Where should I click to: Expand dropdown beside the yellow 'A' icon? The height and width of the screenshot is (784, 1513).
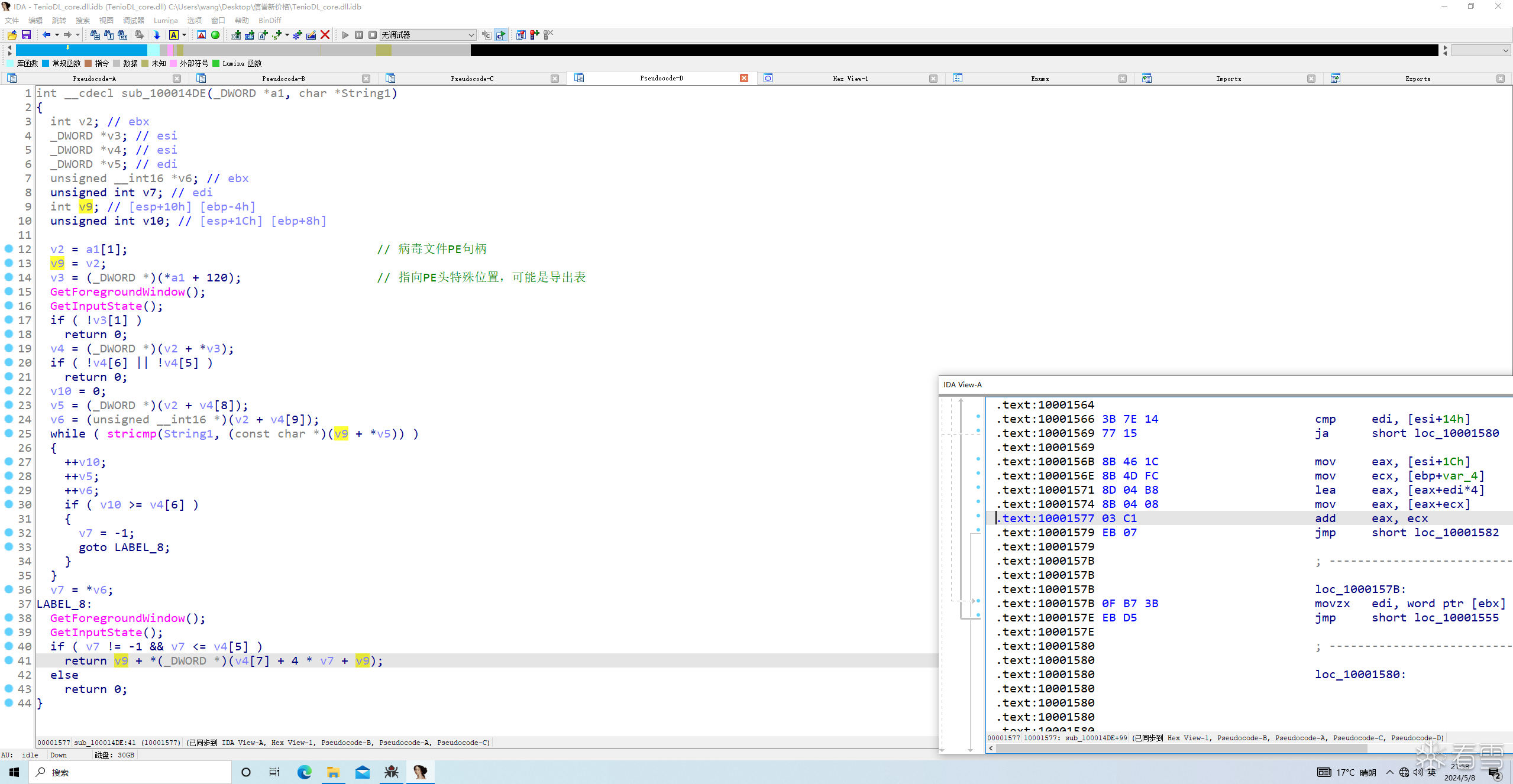tap(184, 35)
